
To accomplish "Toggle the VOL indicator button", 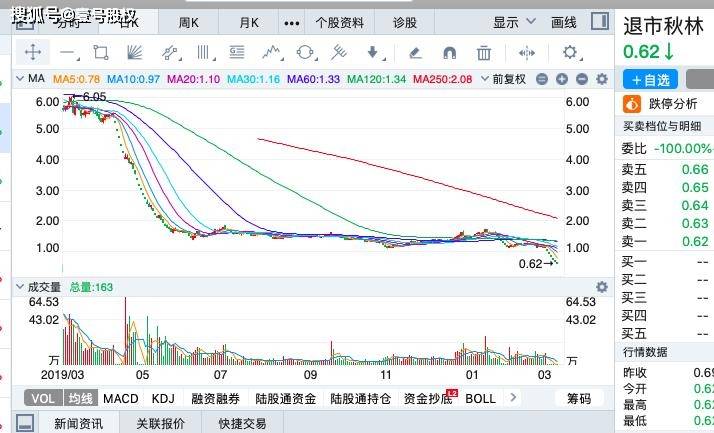I will (43, 399).
